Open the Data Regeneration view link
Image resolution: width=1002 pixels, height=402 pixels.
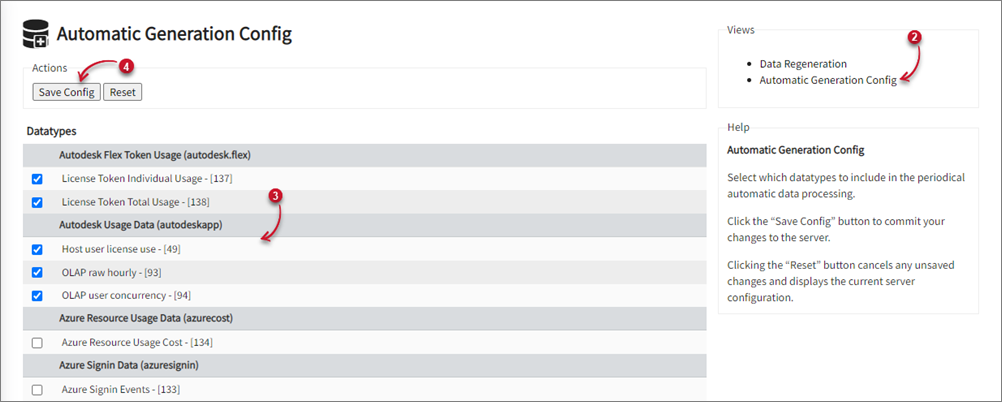pos(803,64)
